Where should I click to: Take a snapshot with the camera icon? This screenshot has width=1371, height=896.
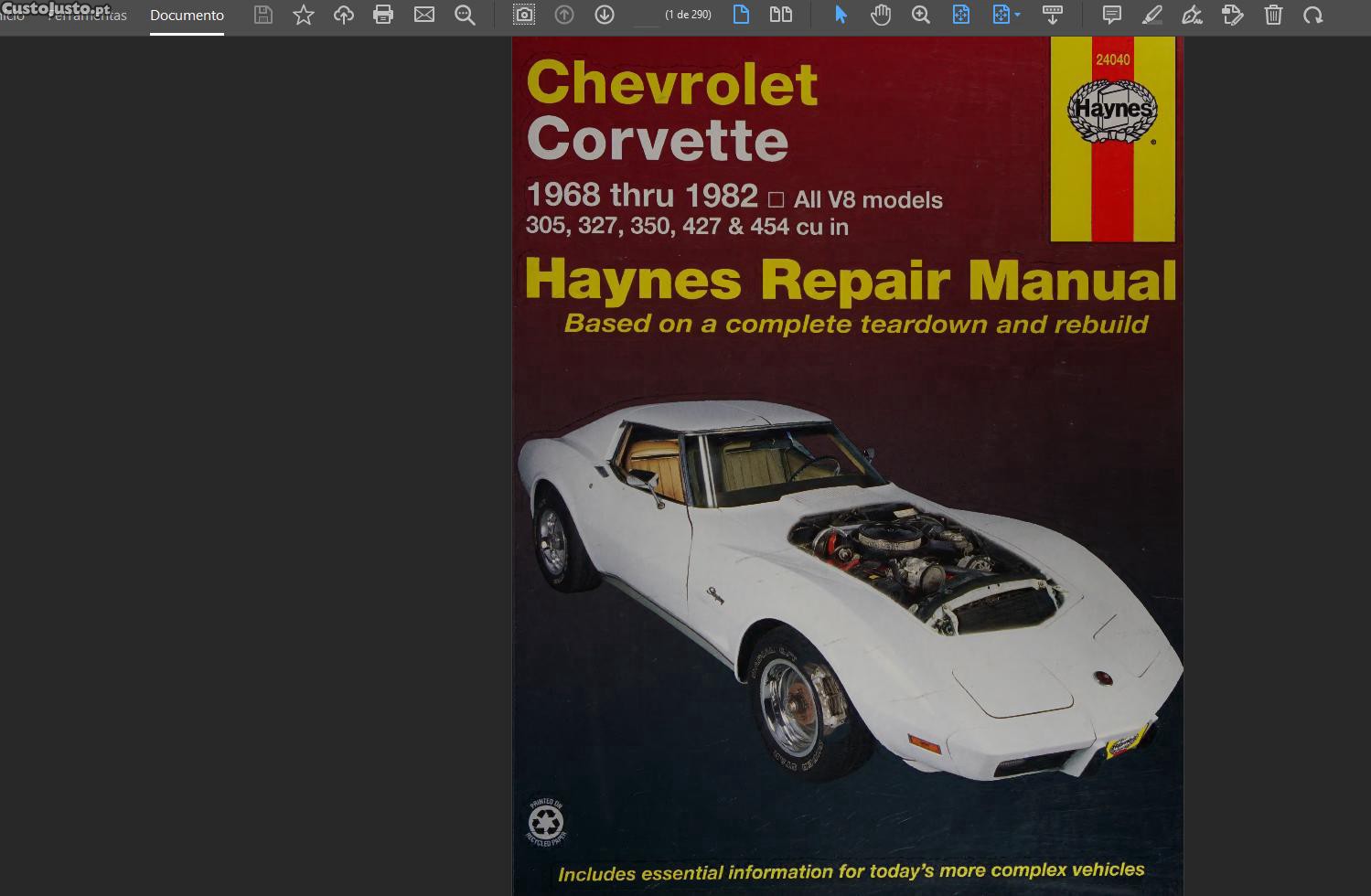click(x=524, y=15)
